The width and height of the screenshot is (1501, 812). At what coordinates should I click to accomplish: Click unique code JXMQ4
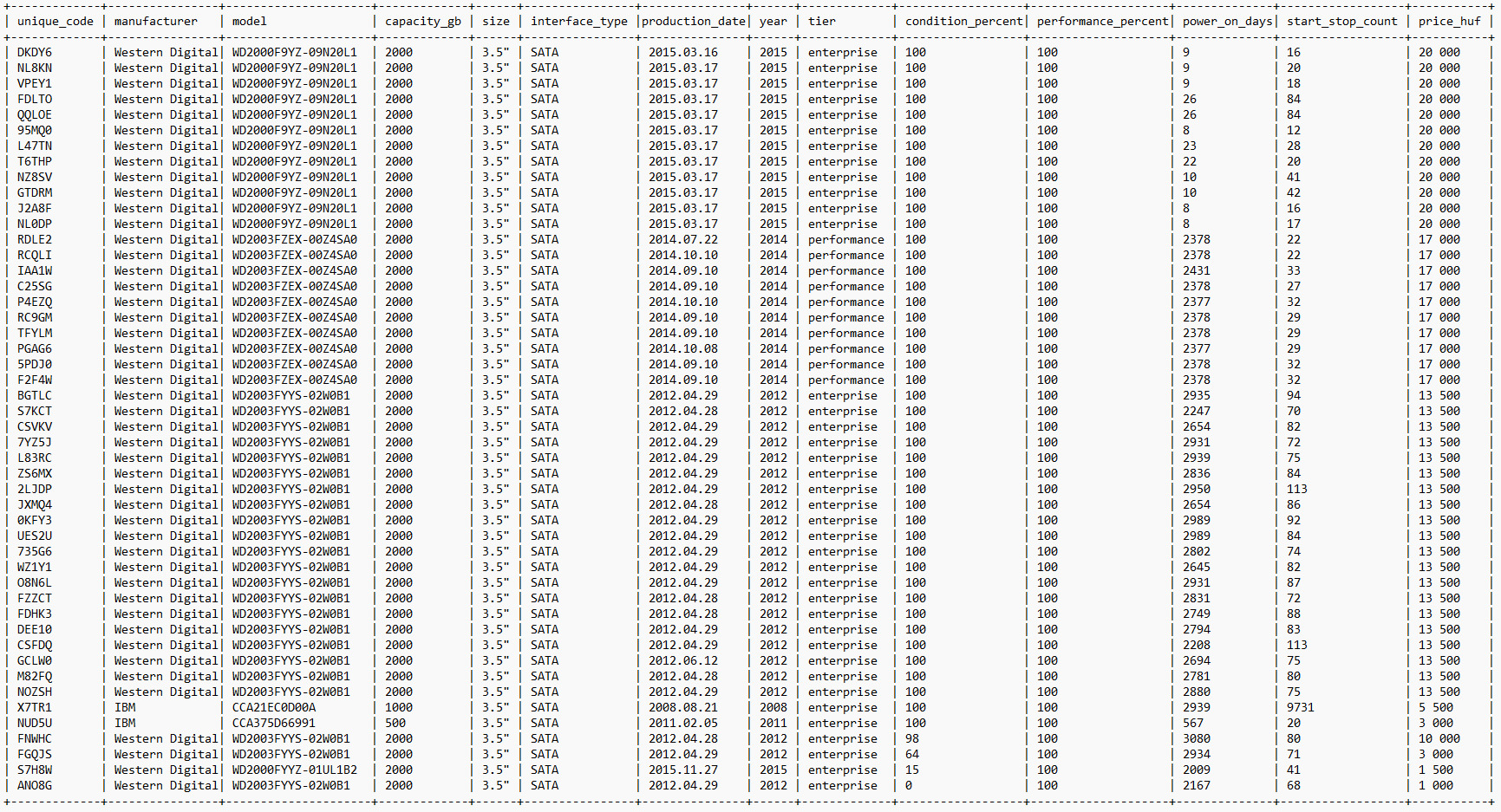[35, 504]
